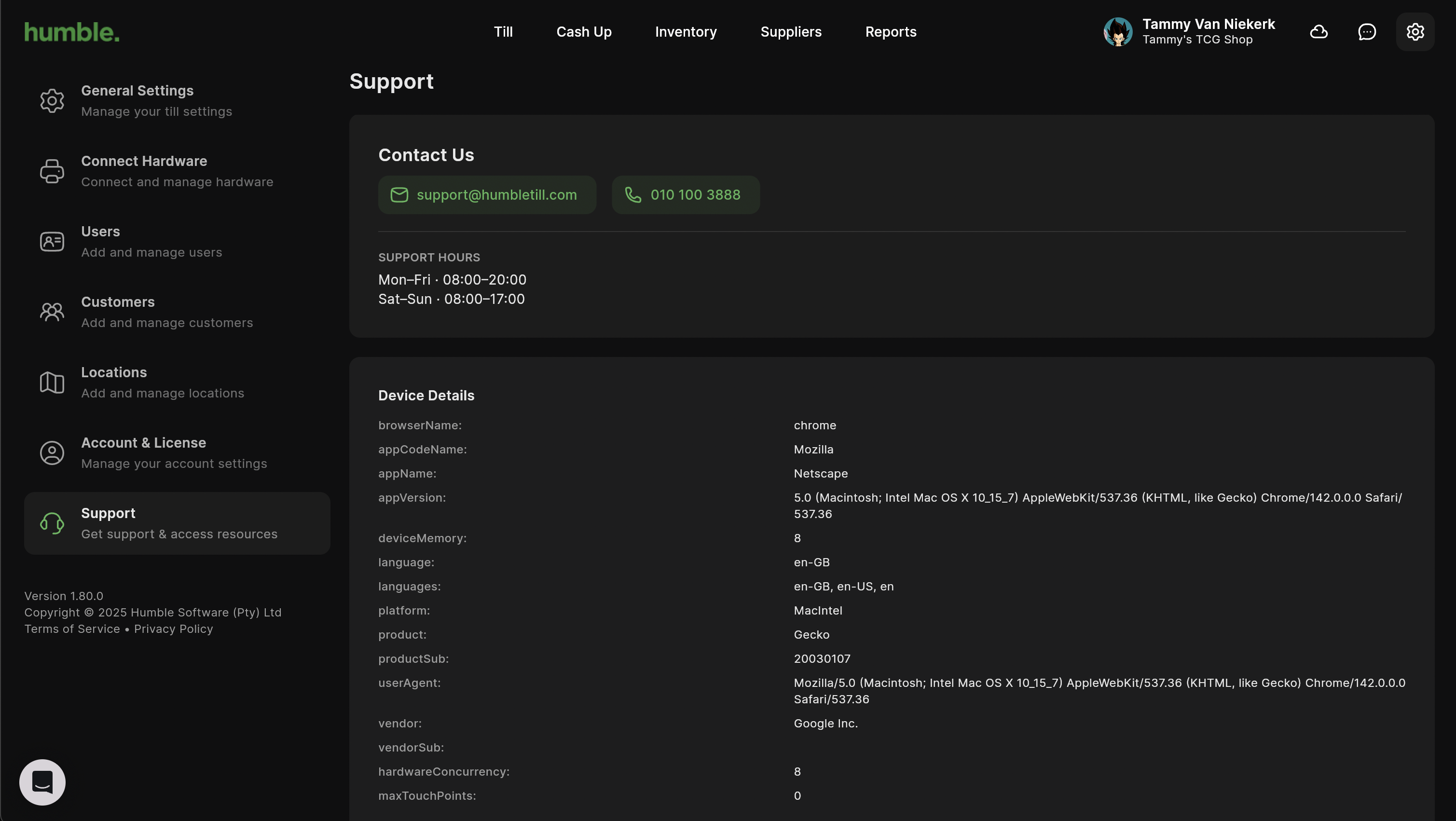This screenshot has height=821, width=1456.
Task: Click the settings gear icon in header
Action: click(x=1415, y=32)
